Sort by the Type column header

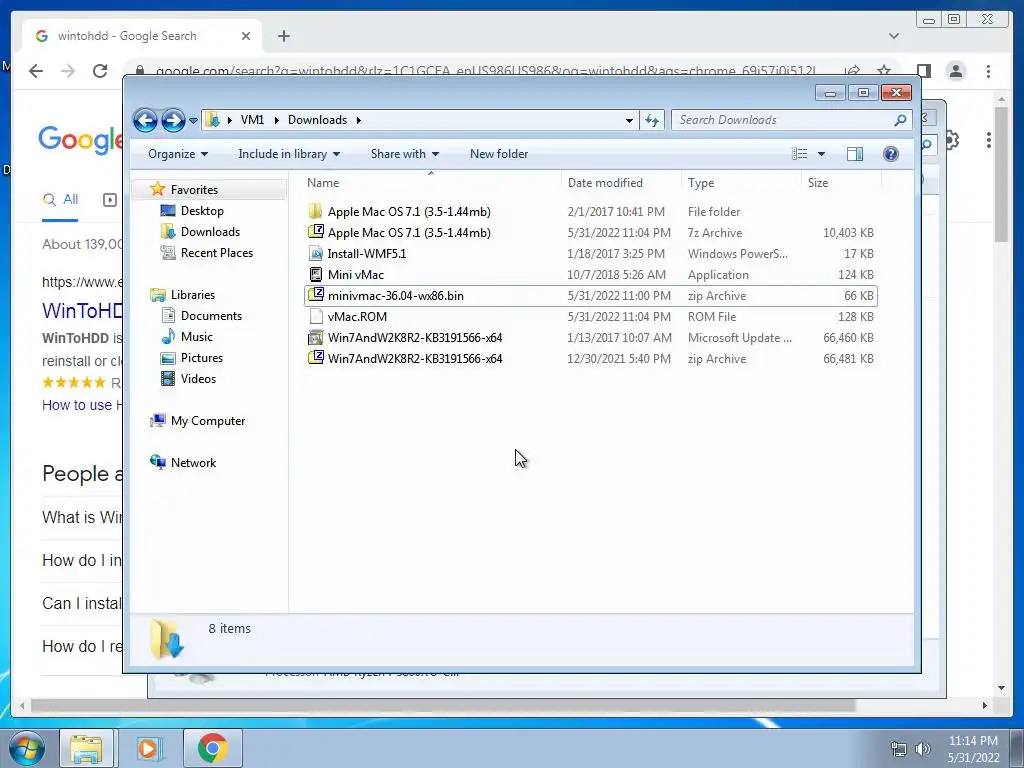point(741,183)
